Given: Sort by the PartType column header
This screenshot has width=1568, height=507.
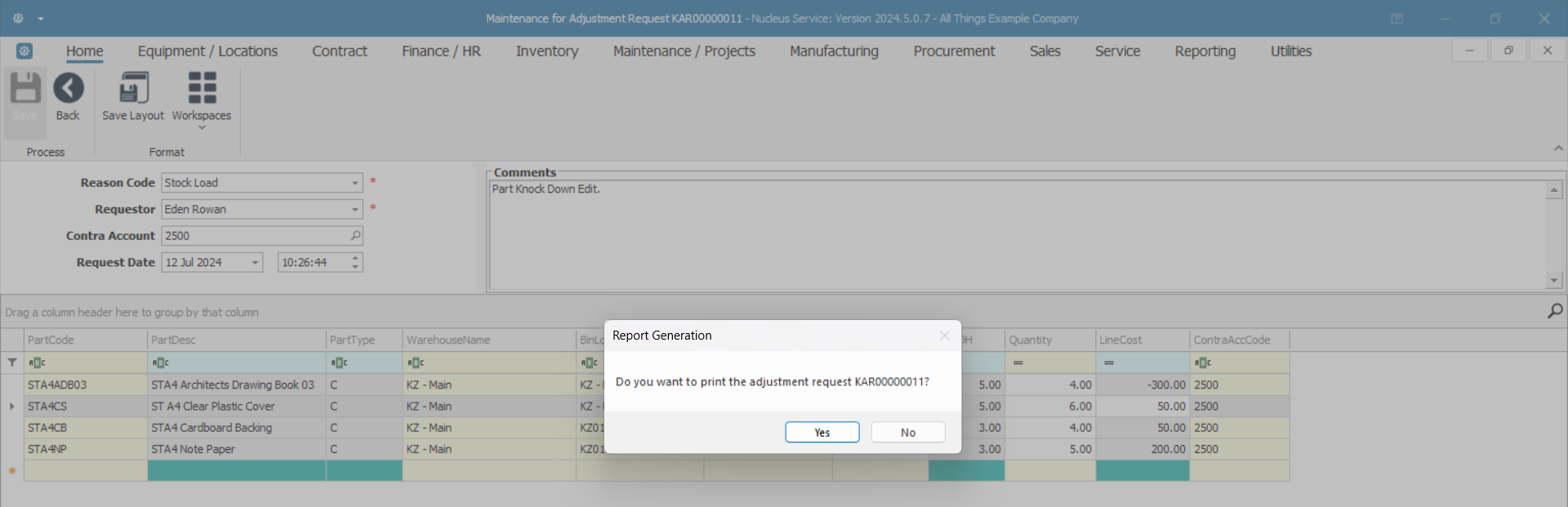Looking at the screenshot, I should click(x=364, y=340).
